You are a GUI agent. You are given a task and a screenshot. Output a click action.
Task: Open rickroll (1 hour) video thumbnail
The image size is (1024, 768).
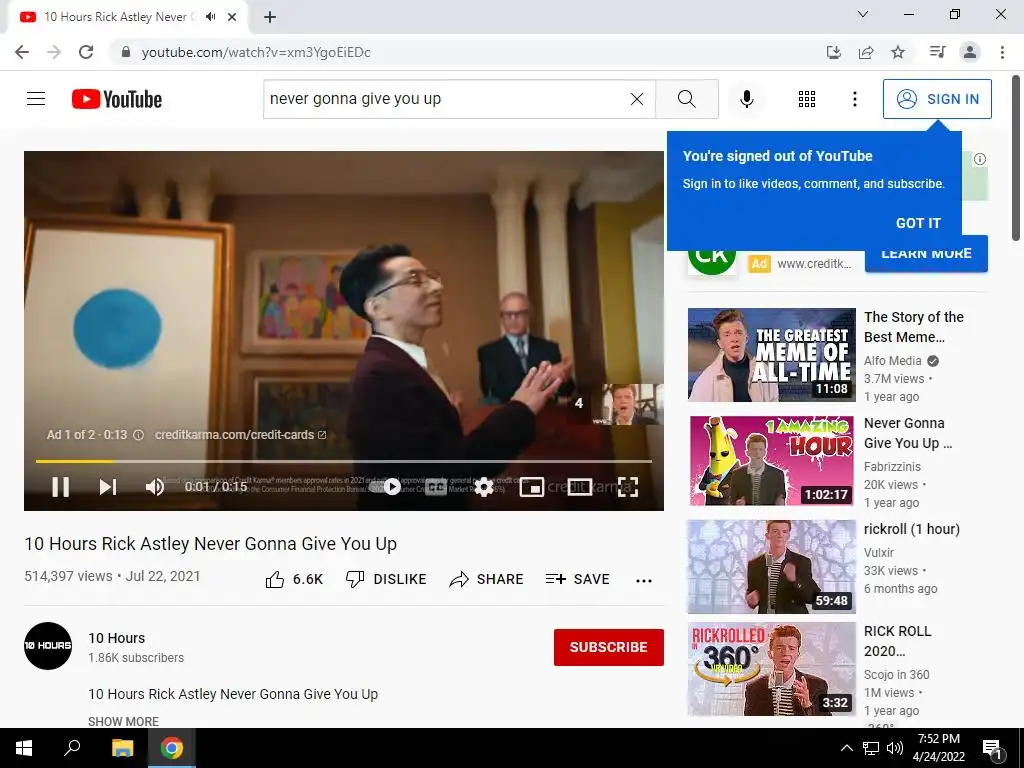[x=771, y=567]
